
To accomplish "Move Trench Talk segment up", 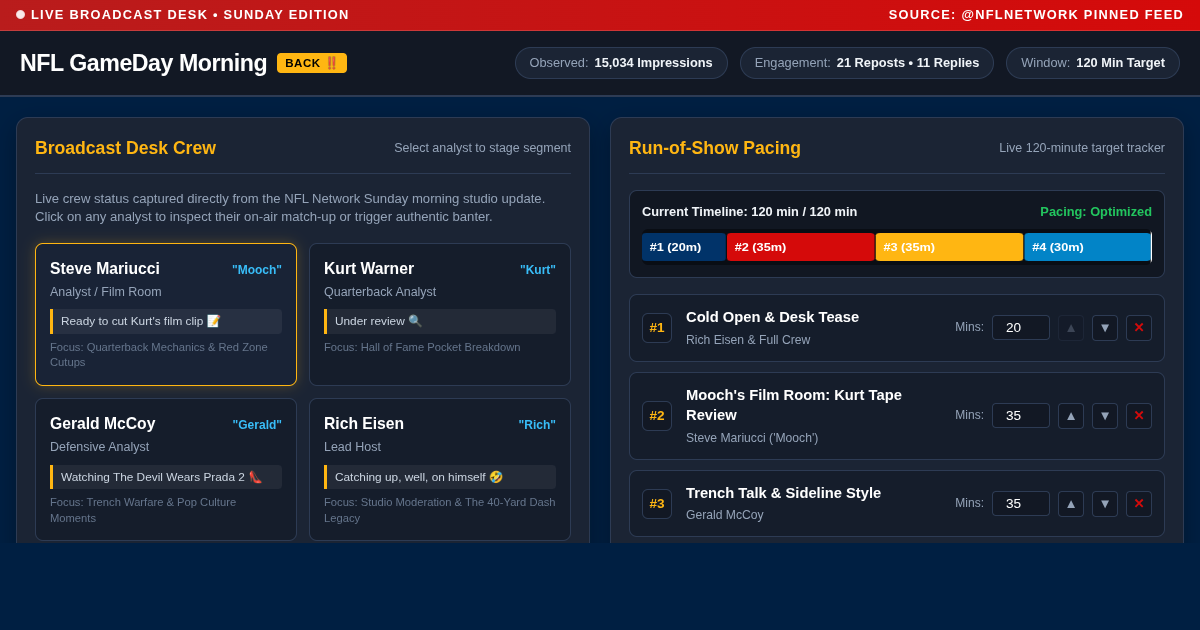I will 1071,504.
